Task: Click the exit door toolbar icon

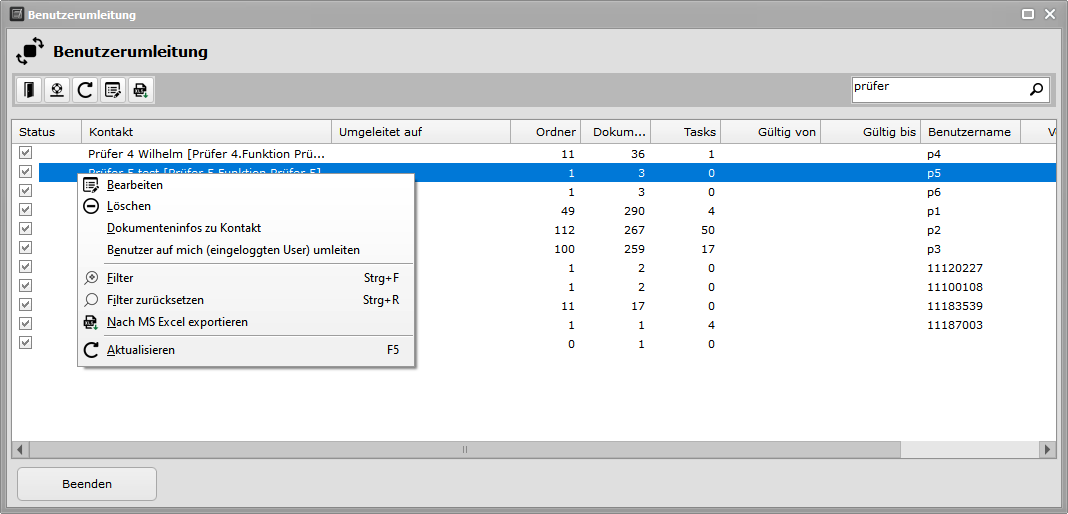Action: click(29, 90)
